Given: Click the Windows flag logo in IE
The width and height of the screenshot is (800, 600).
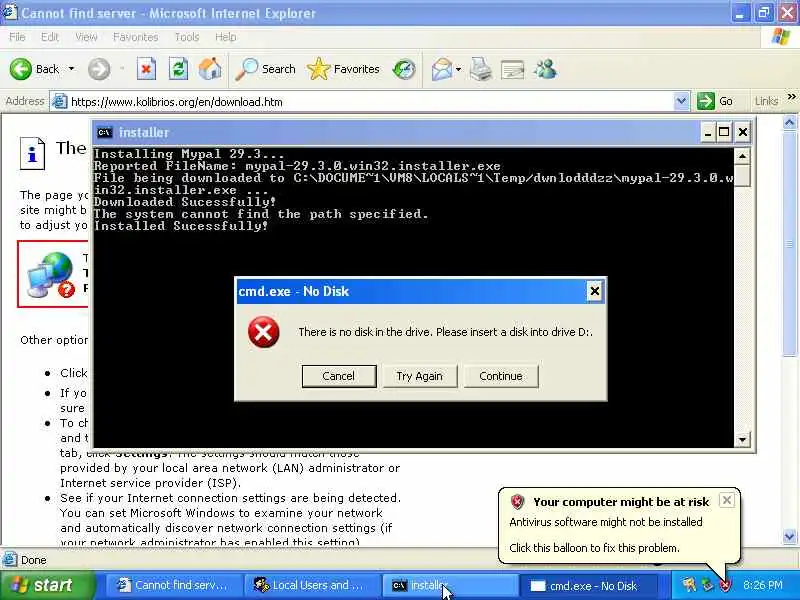Looking at the screenshot, I should [x=781, y=37].
